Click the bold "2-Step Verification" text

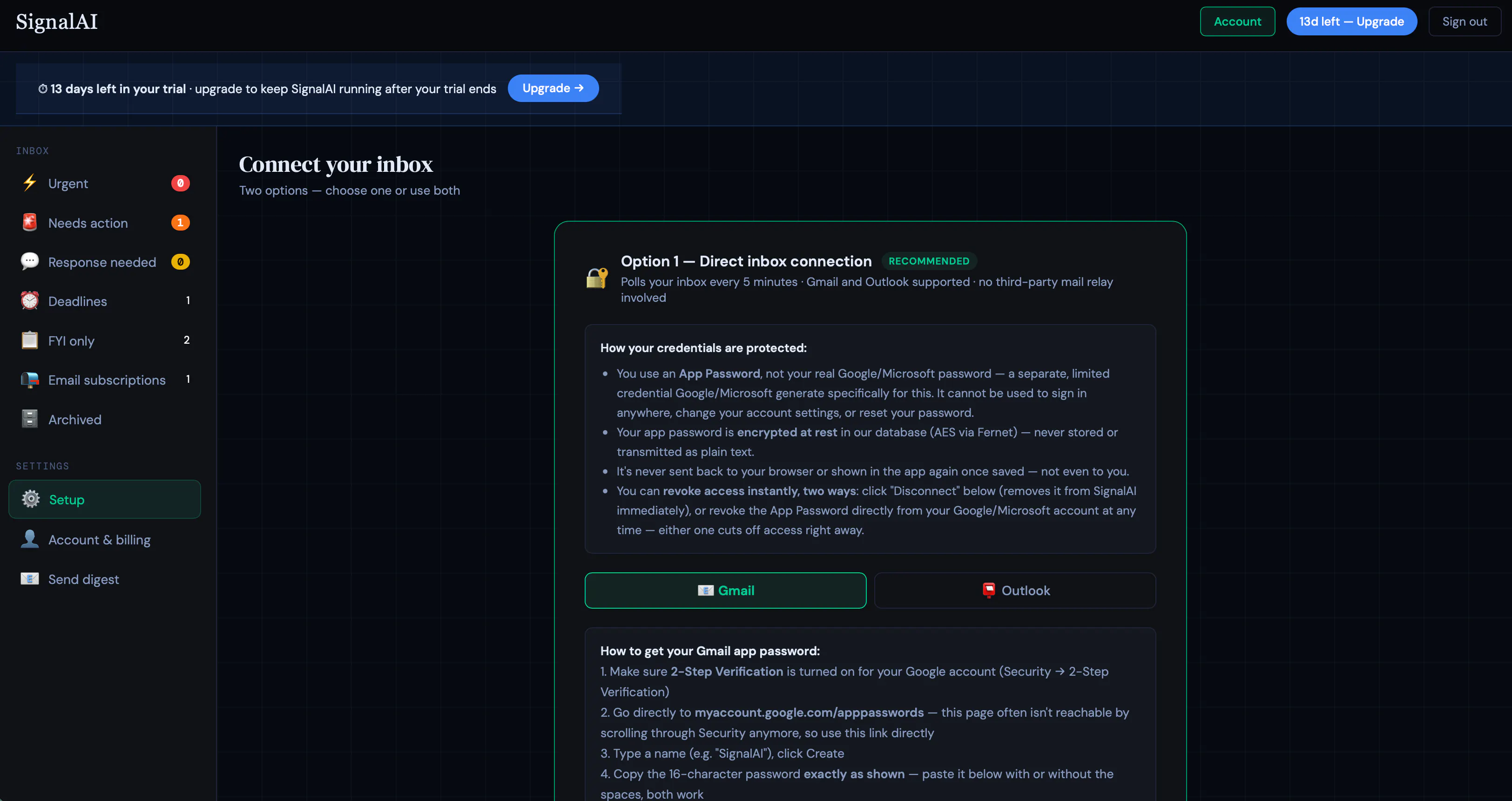tap(727, 671)
